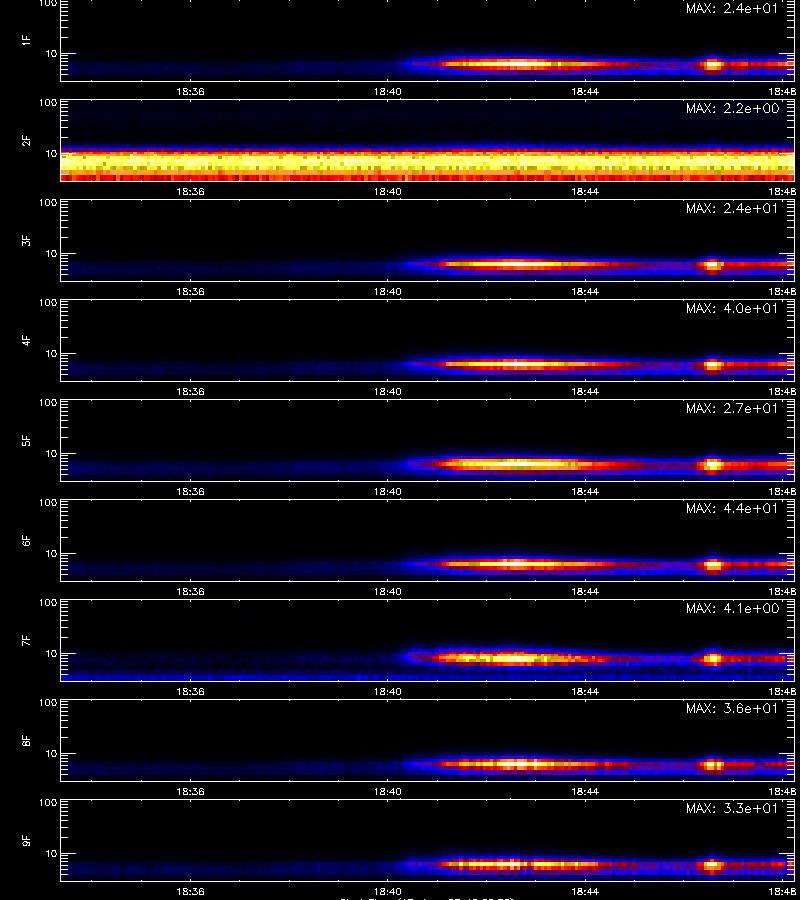This screenshot has height=900, width=800.
Task: Click the 18:44 tick label under panel 7F
Action: [585, 691]
